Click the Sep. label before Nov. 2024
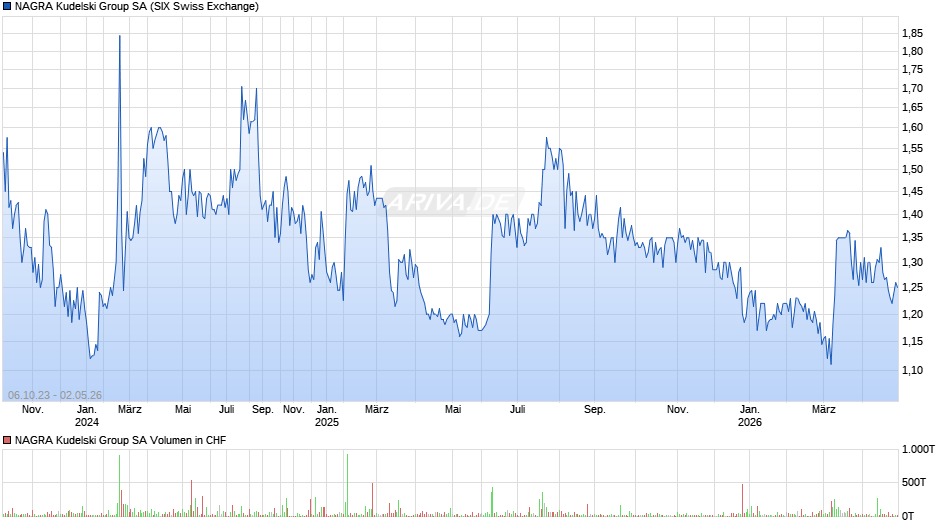This screenshot has height=526, width=940. pyautogui.click(x=263, y=410)
